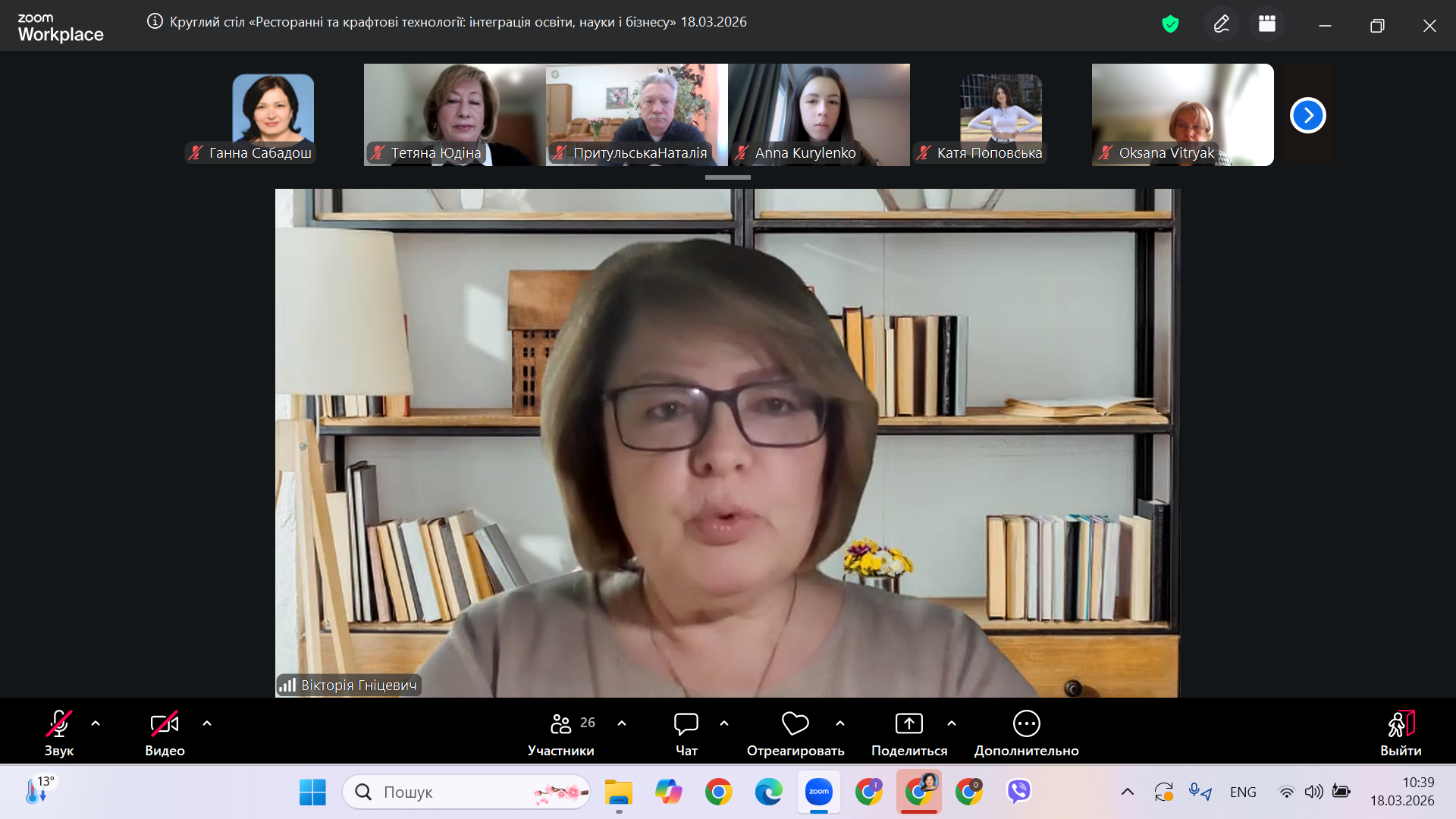Show next participants with blue arrow
Screen dimensions: 1456x819
click(x=1307, y=115)
